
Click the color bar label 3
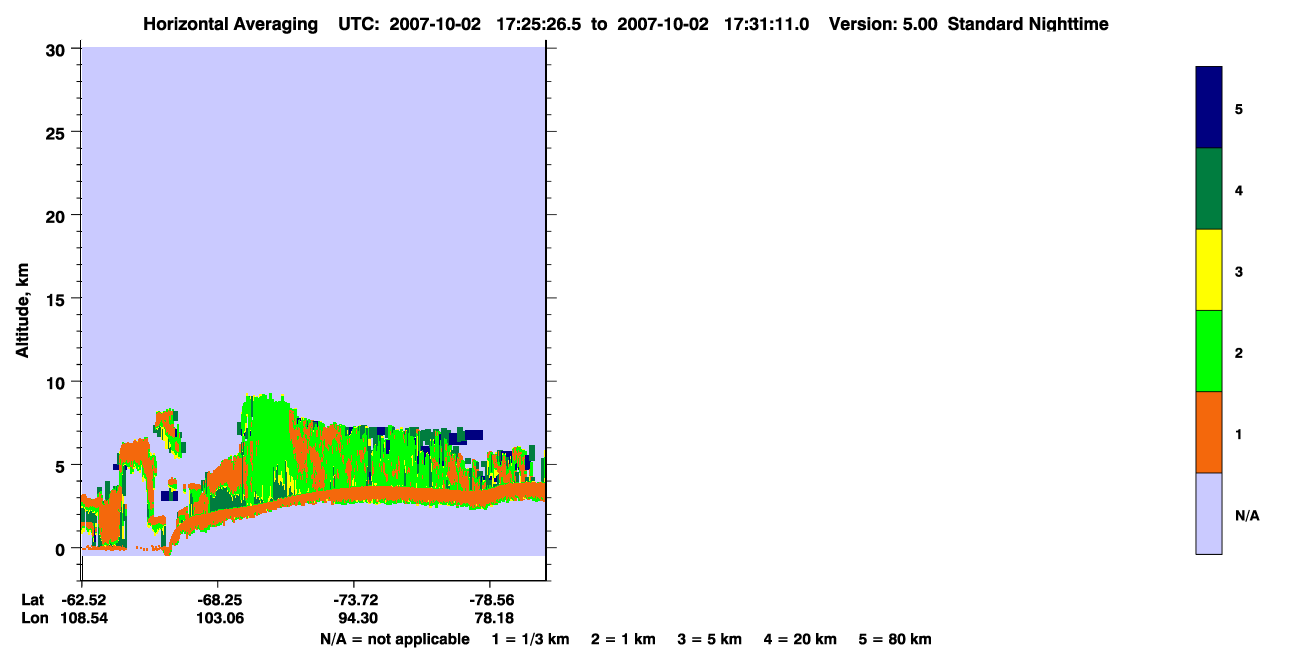click(x=1239, y=271)
